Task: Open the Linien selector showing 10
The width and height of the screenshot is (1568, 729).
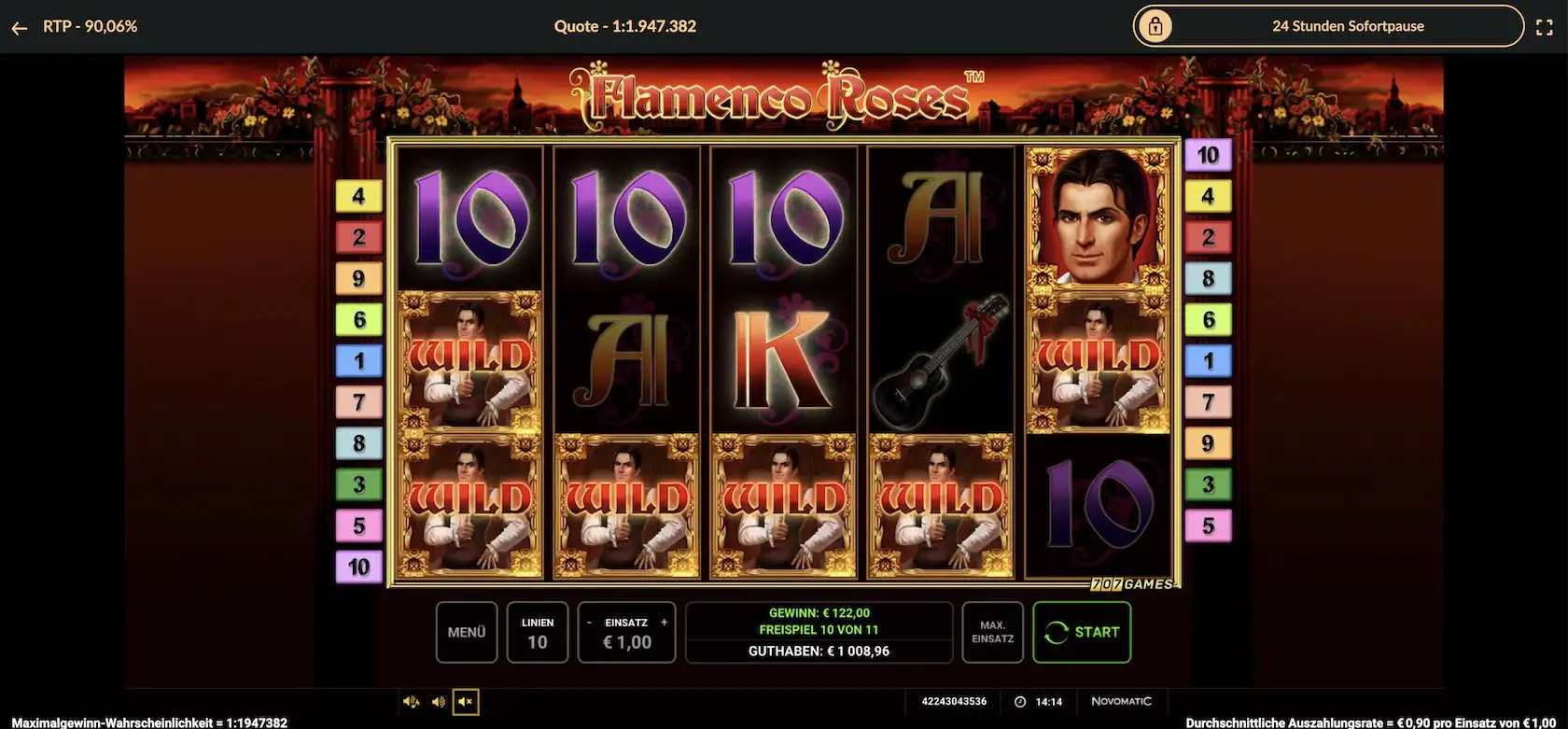Action: tap(538, 633)
